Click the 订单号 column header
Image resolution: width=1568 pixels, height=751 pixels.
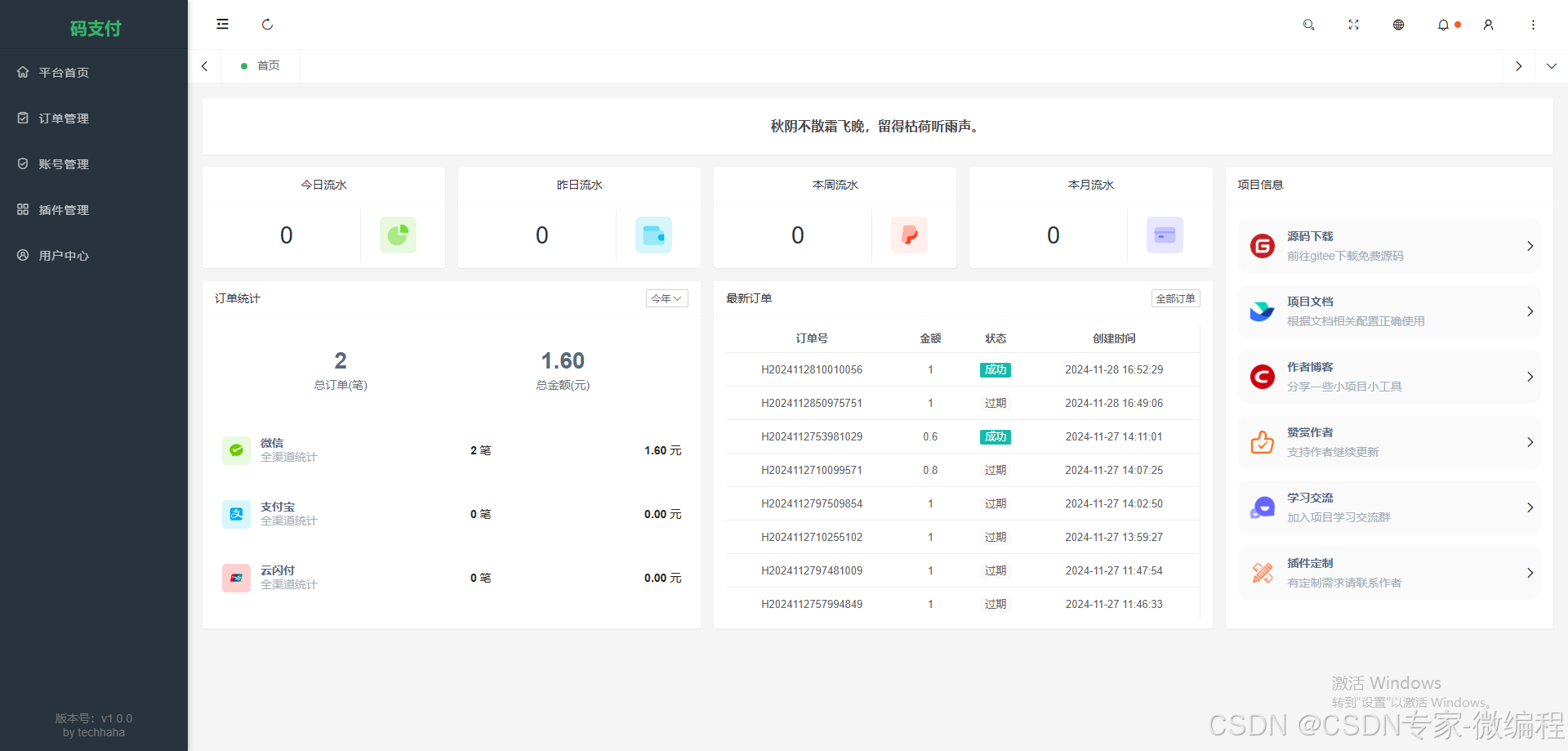[812, 338]
